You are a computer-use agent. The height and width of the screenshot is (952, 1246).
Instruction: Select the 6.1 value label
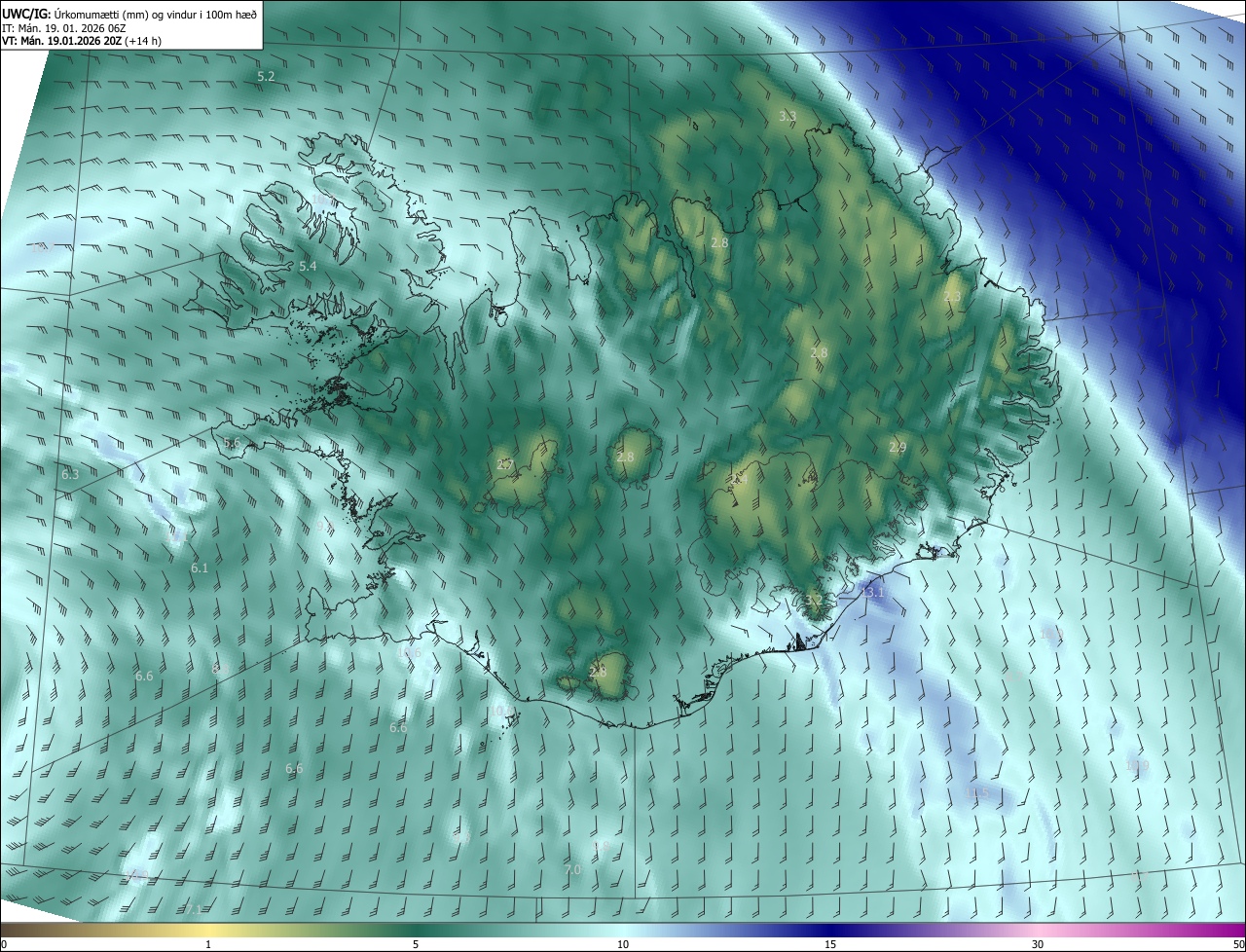coord(200,568)
